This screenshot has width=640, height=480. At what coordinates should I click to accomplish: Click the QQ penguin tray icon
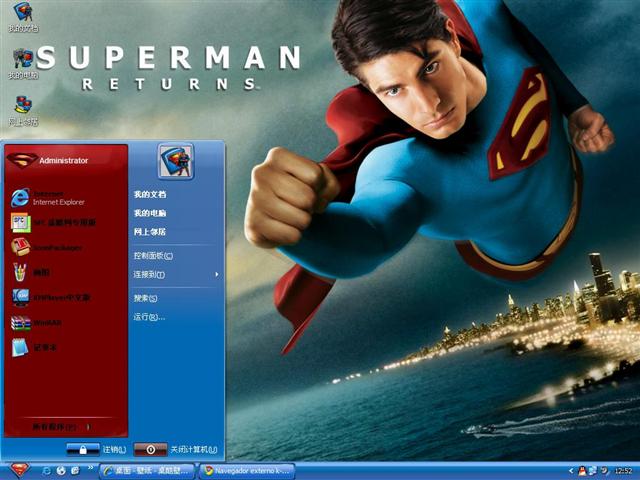(582, 471)
